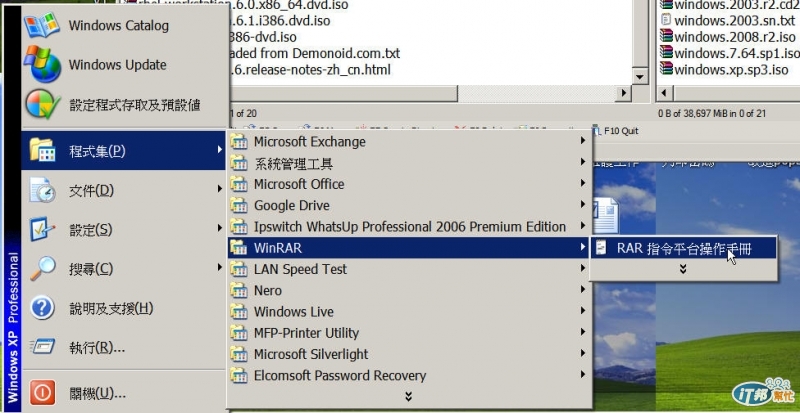800x413 pixels.
Task: Expand Nero submenu arrow
Action: tap(583, 289)
